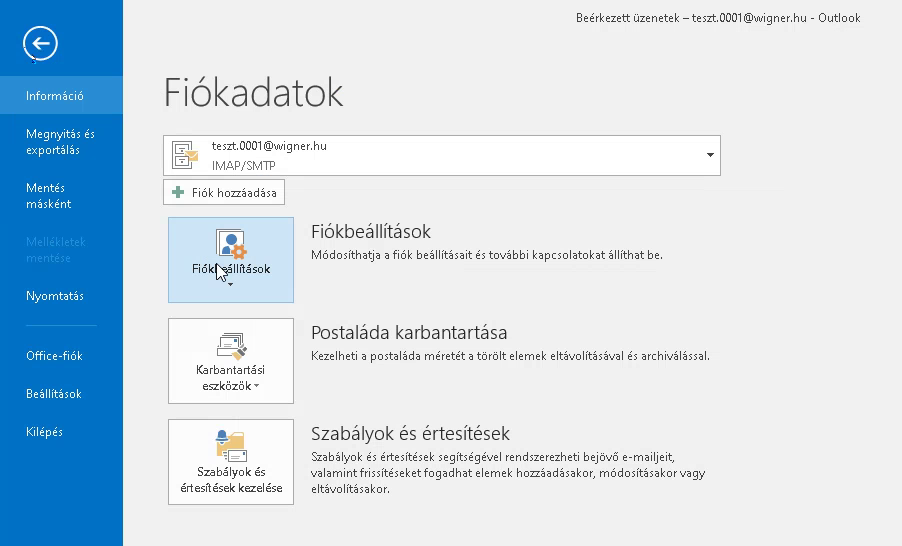The height and width of the screenshot is (546, 902).
Task: Click the IMAP/SMTP account type label
Action: [x=243, y=166]
